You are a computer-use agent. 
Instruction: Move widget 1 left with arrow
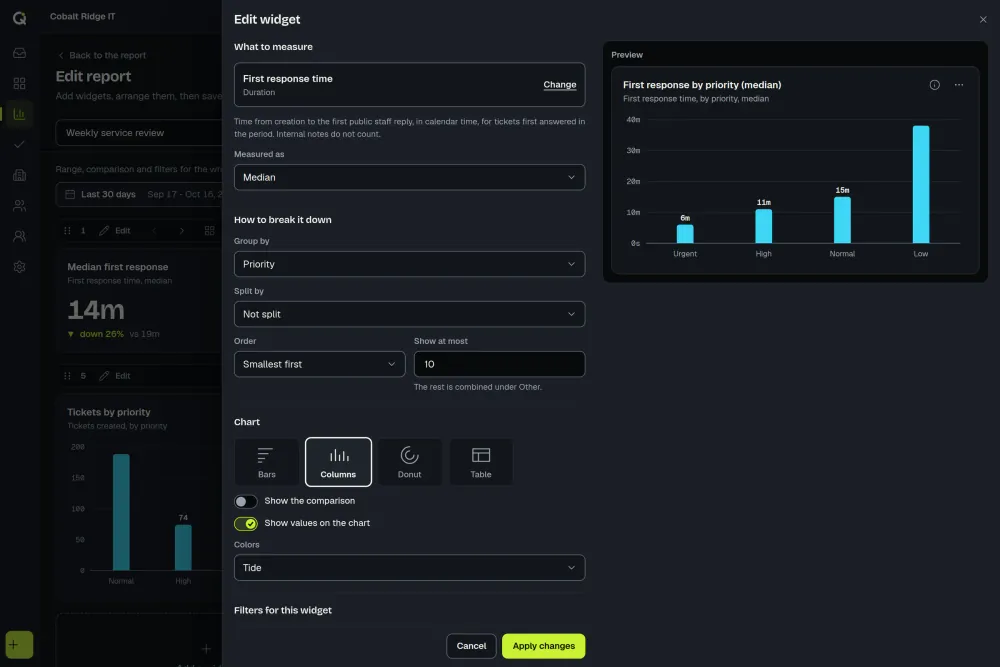click(154, 231)
